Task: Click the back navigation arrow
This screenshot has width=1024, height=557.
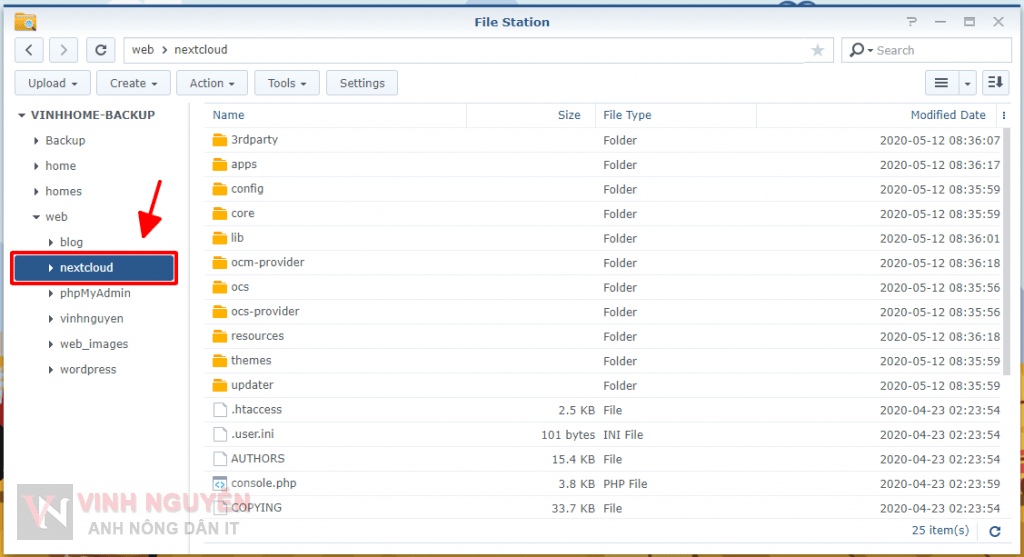Action: point(30,50)
